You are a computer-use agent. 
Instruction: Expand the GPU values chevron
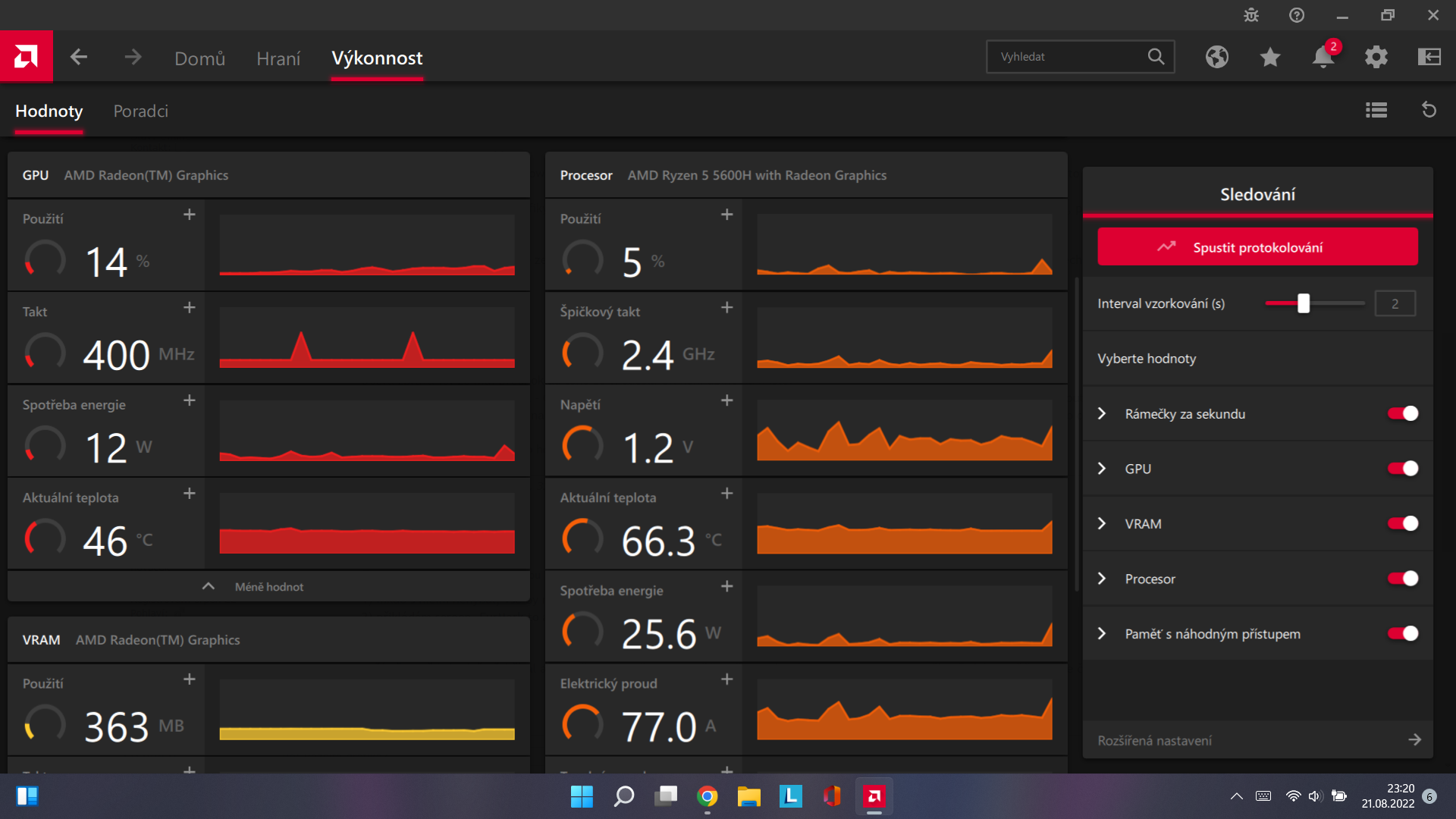1102,469
